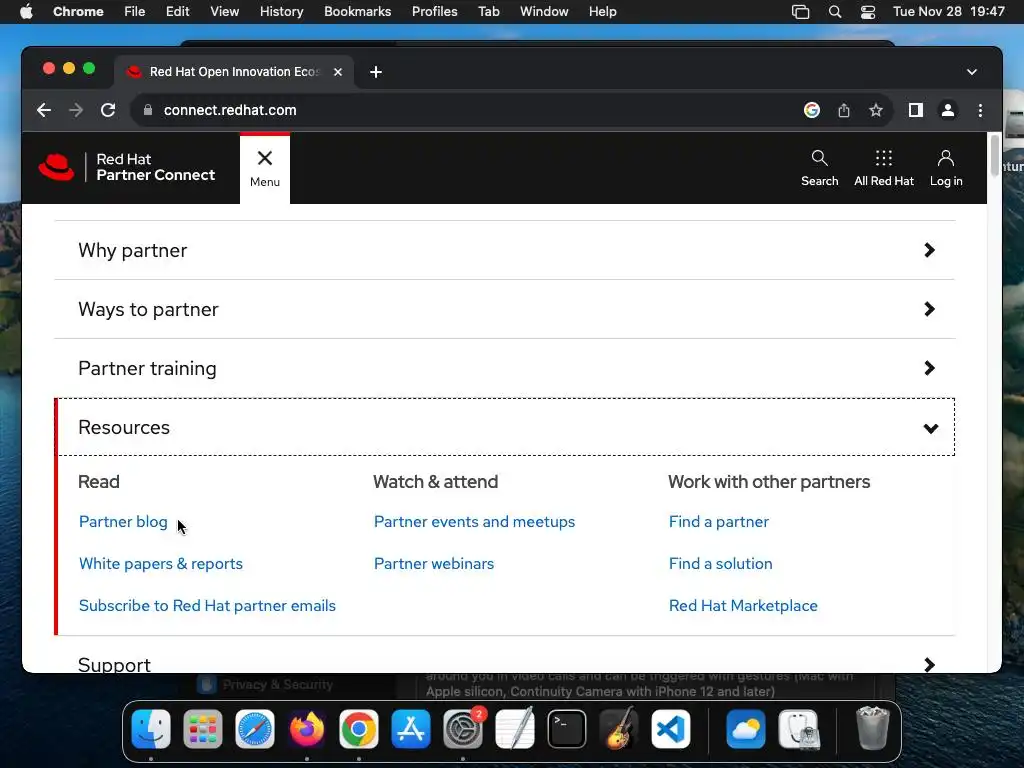Open the History menu
This screenshot has width=1024, height=768.
281,12
